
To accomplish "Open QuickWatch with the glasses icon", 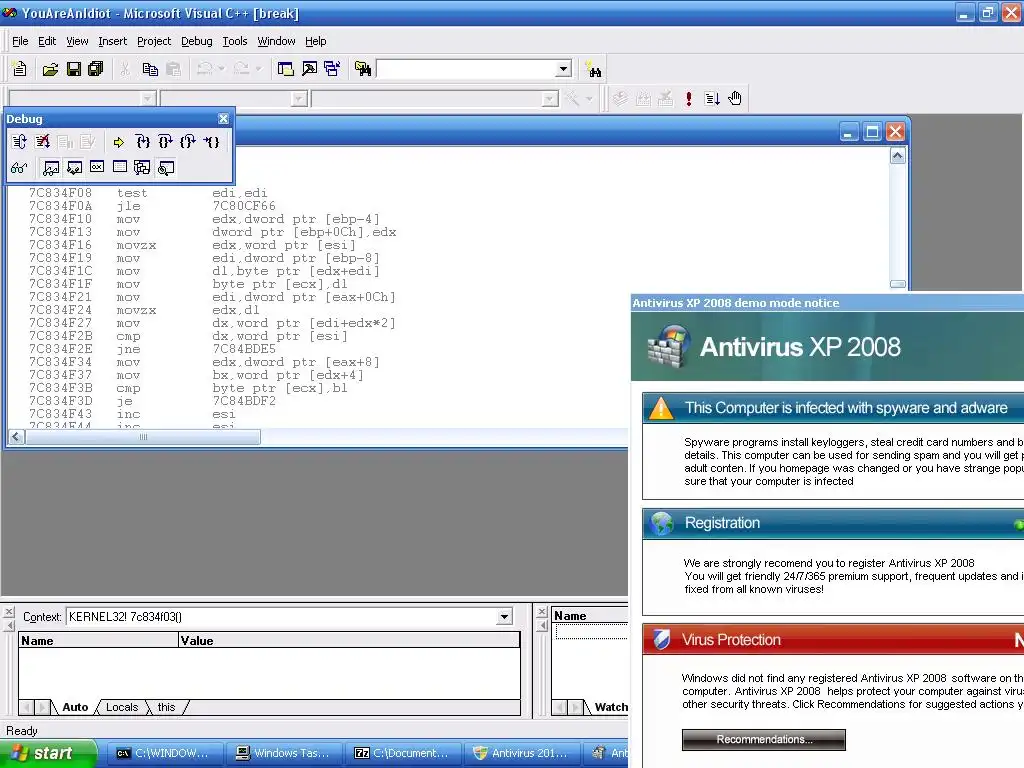I will tap(19, 168).
